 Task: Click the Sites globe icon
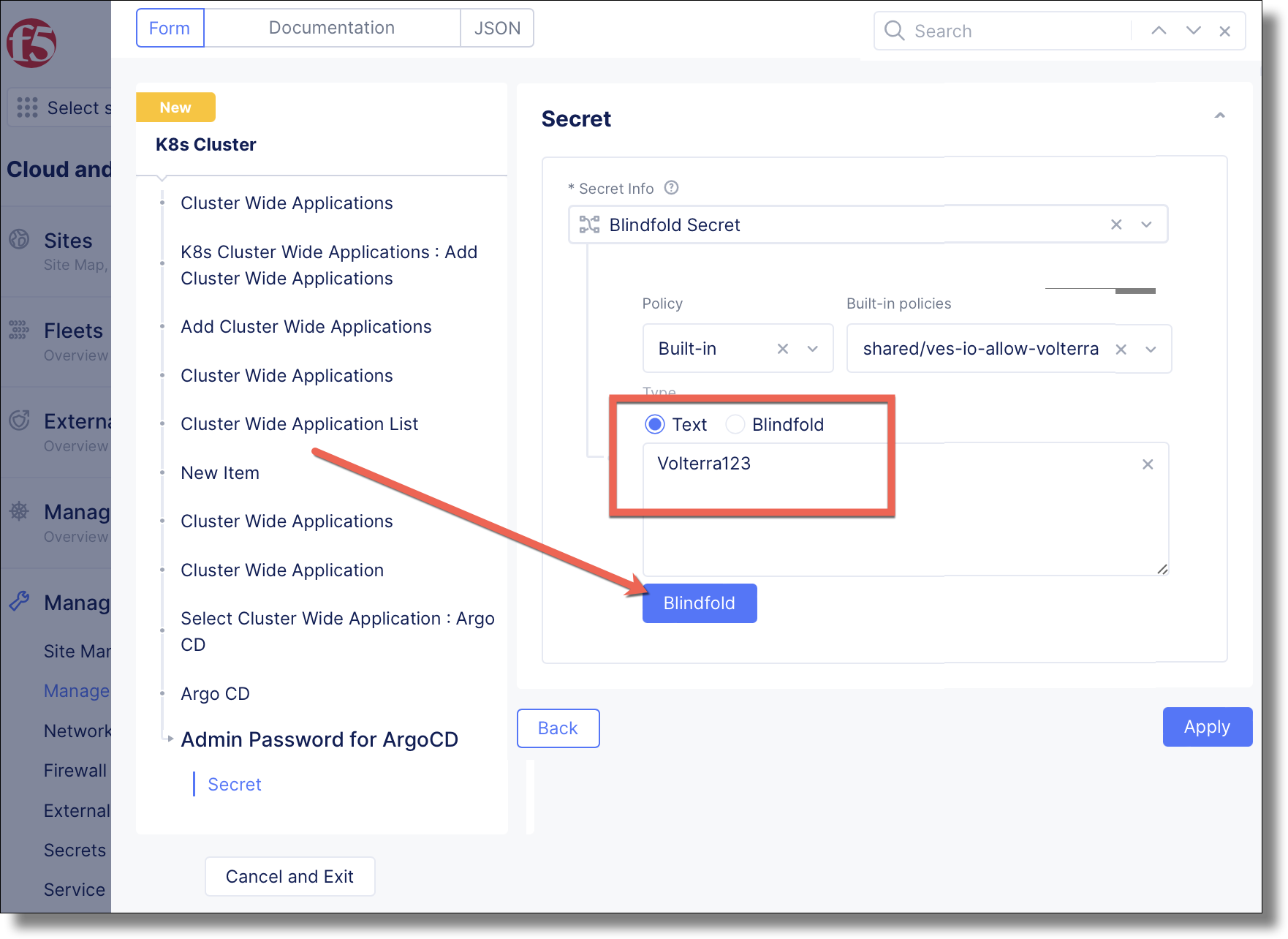pos(19,239)
